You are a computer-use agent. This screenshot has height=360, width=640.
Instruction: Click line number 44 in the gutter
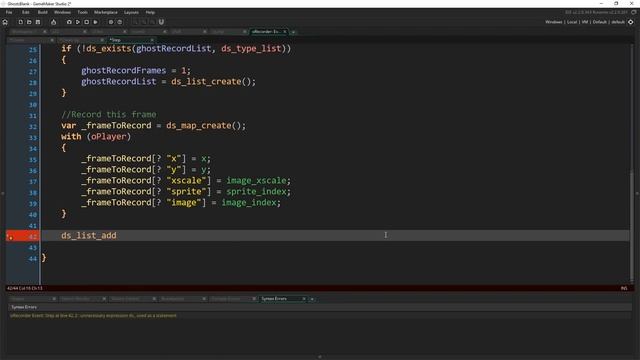pyautogui.click(x=33, y=259)
